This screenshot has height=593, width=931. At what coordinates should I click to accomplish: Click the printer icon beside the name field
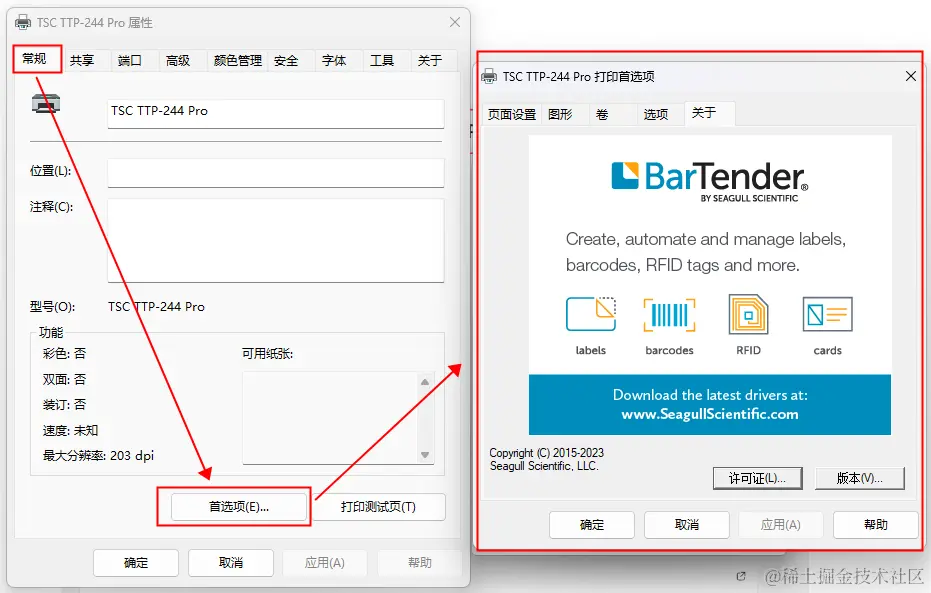coord(46,104)
